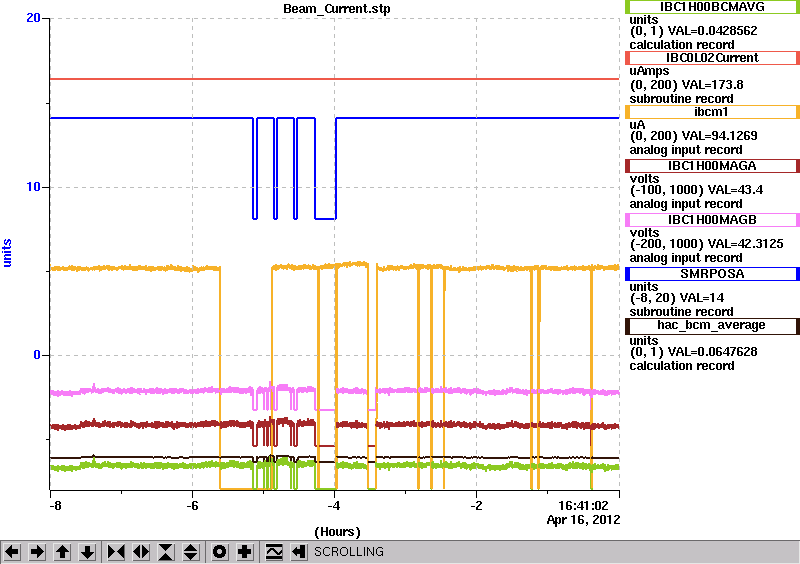
Task: Pan the graph up with the up arrow
Action: [62, 552]
